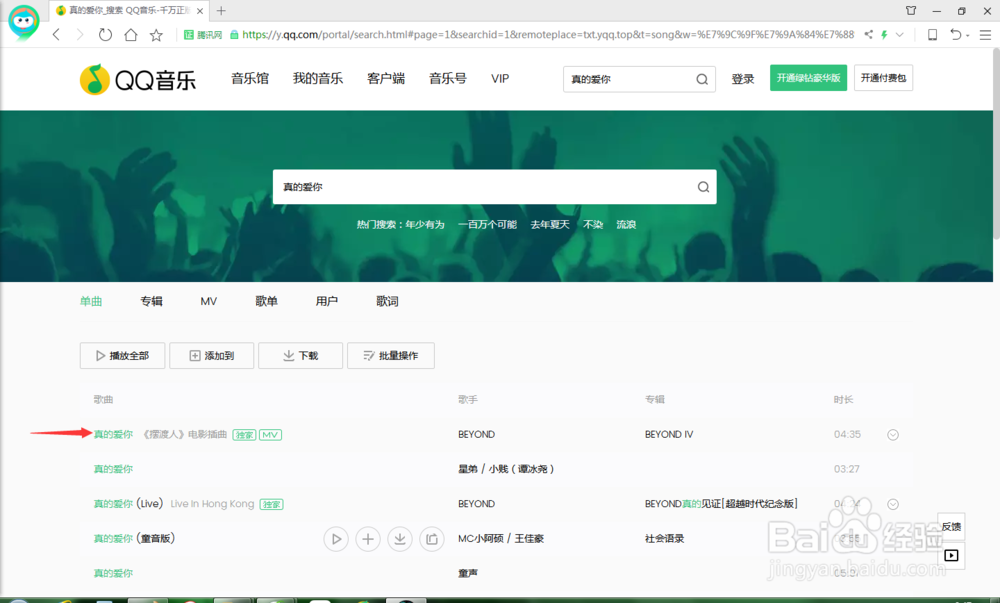The width and height of the screenshot is (1000, 603).
Task: Open album 社会语录 link
Action: click(x=664, y=539)
